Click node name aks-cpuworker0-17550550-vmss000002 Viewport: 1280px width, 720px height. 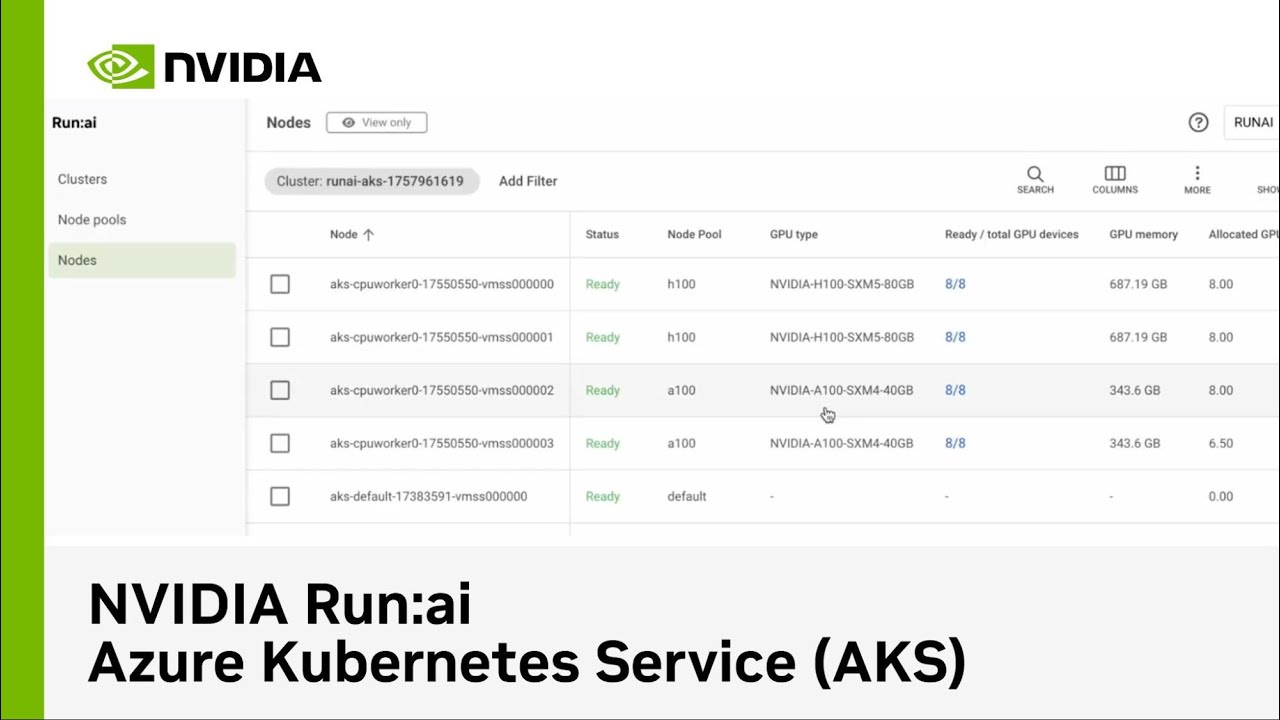click(442, 390)
